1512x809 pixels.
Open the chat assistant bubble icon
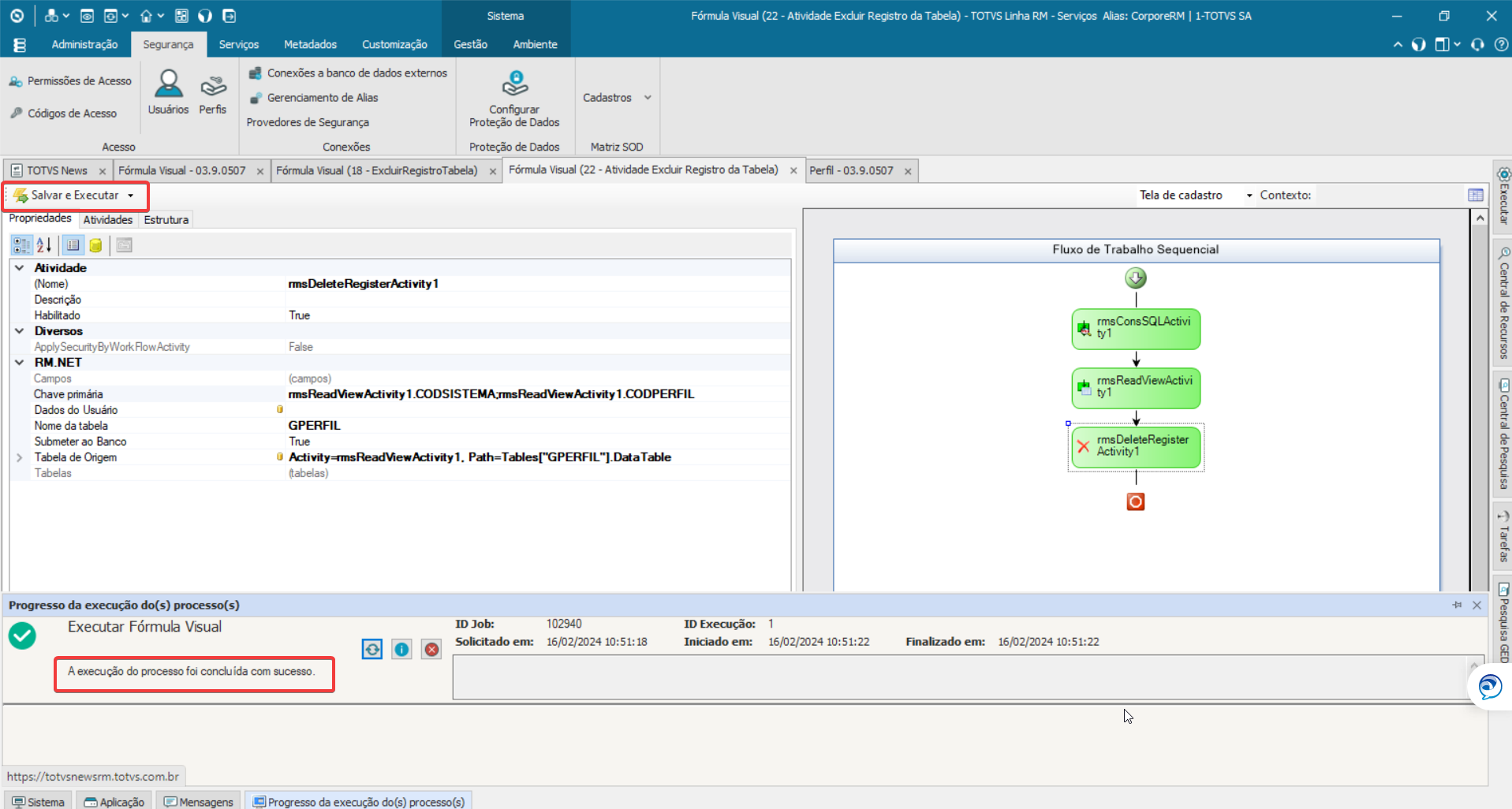[1490, 687]
